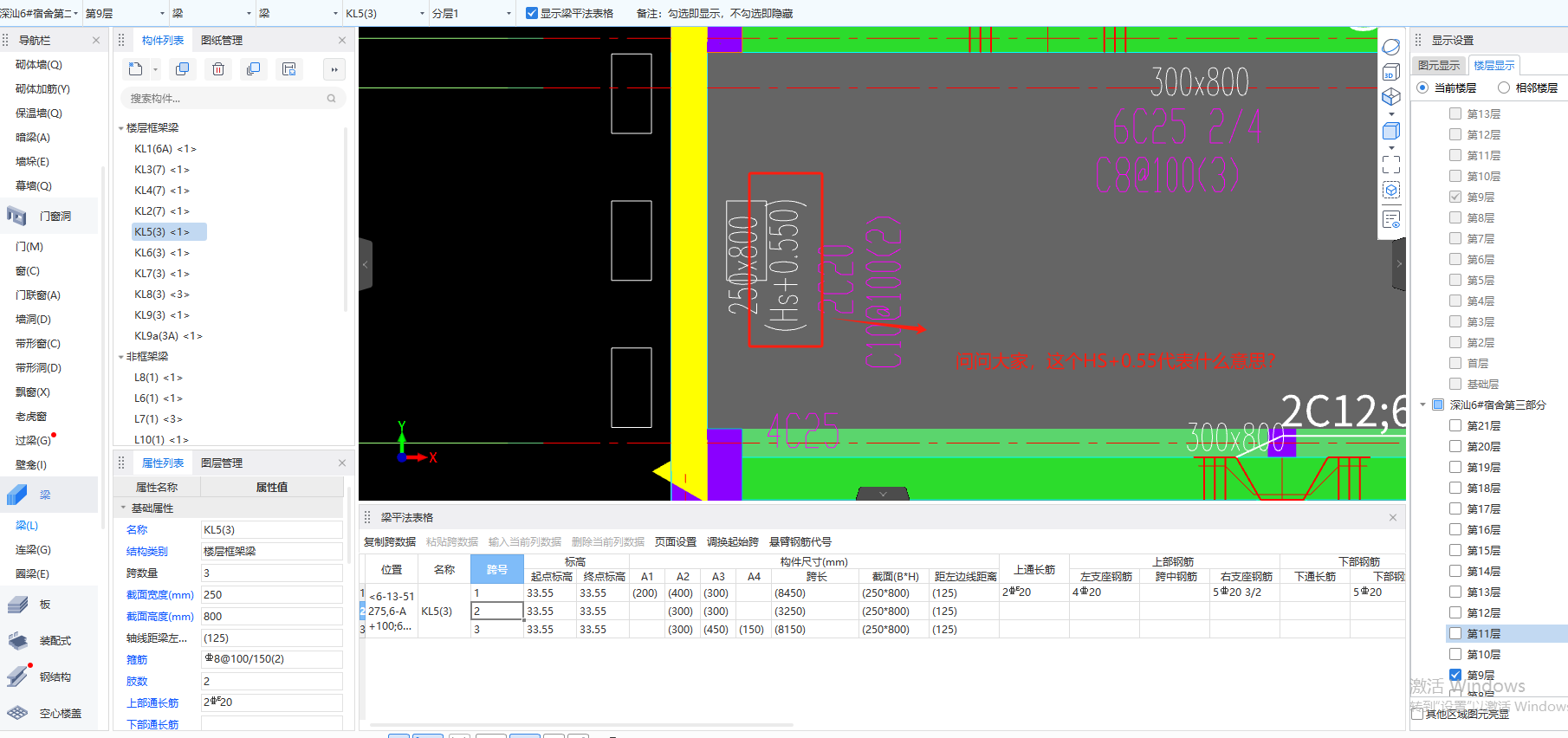Select KL6(3) in the component list
Screen dimensions: 1568x738
pos(162,252)
